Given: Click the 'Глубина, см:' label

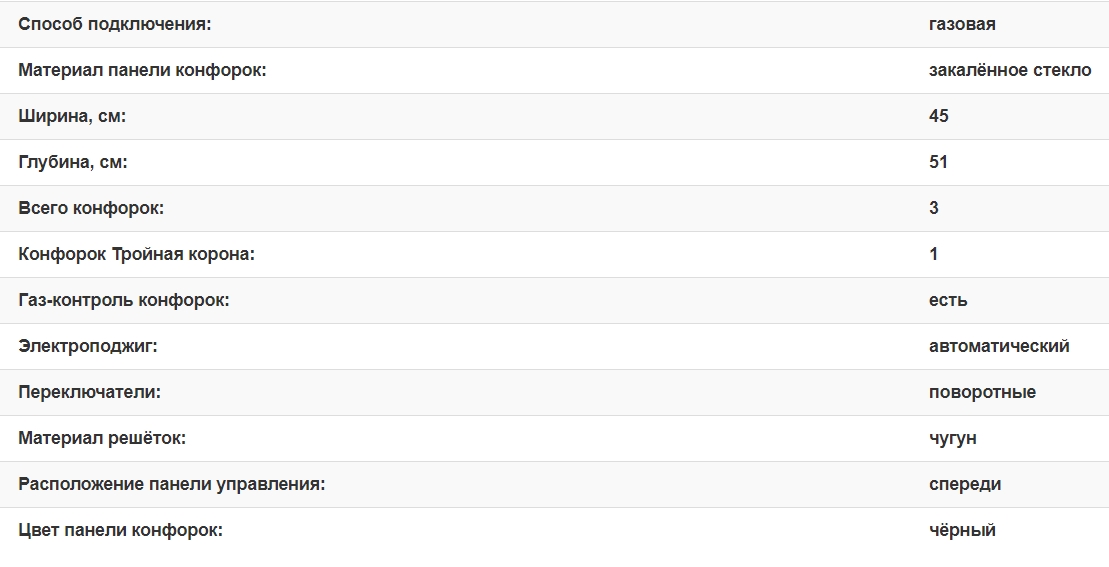Looking at the screenshot, I should click(73, 162).
